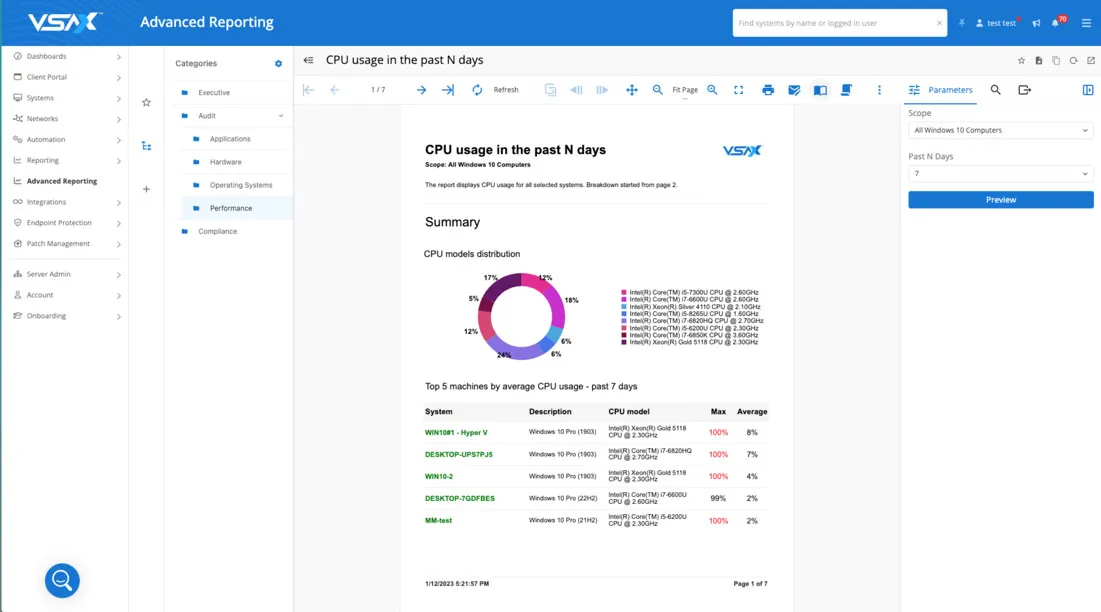The width and height of the screenshot is (1101, 612).
Task: Open the export report icon
Action: [x=1024, y=90]
